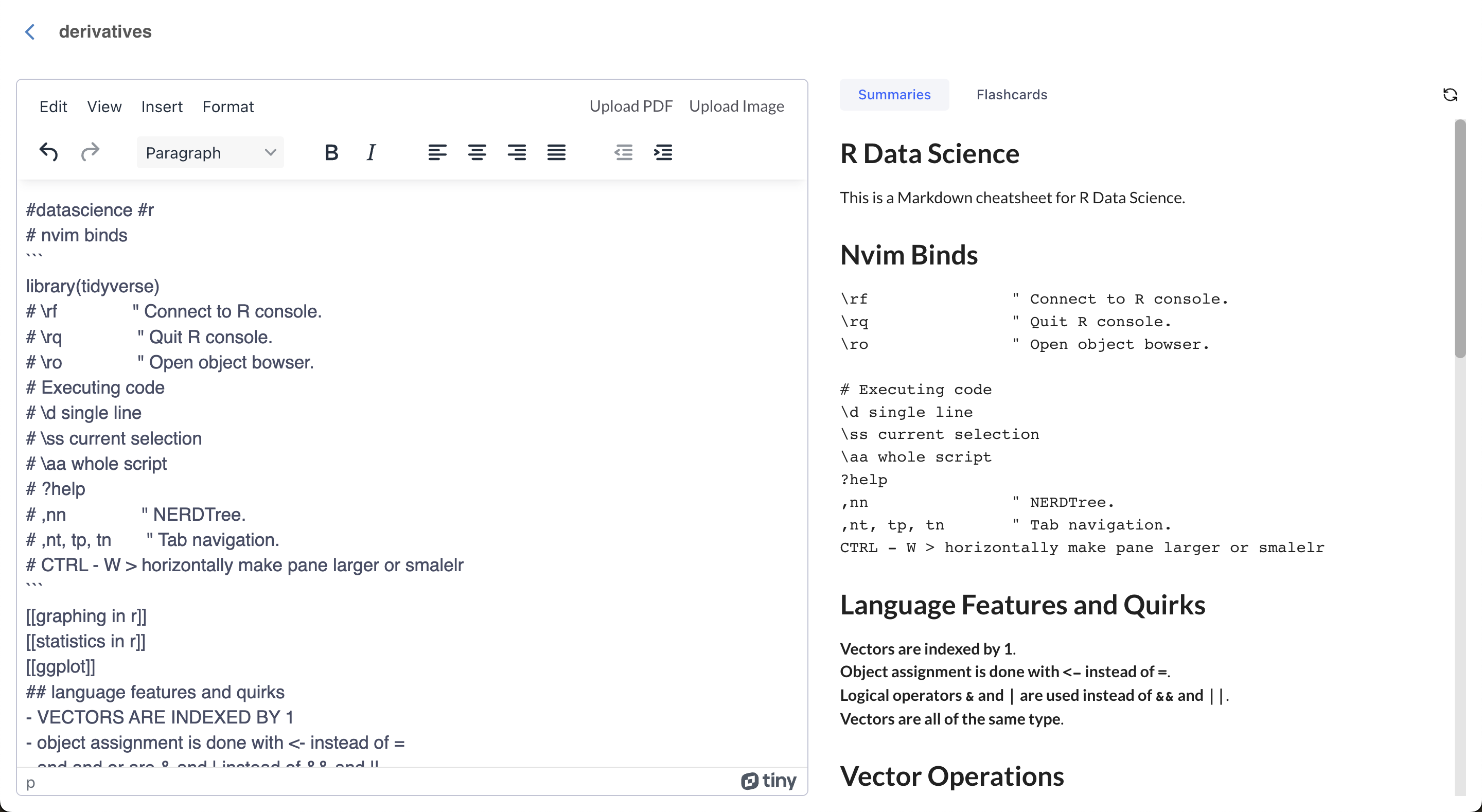Open the Format menu
1482x812 pixels.
[x=228, y=107]
